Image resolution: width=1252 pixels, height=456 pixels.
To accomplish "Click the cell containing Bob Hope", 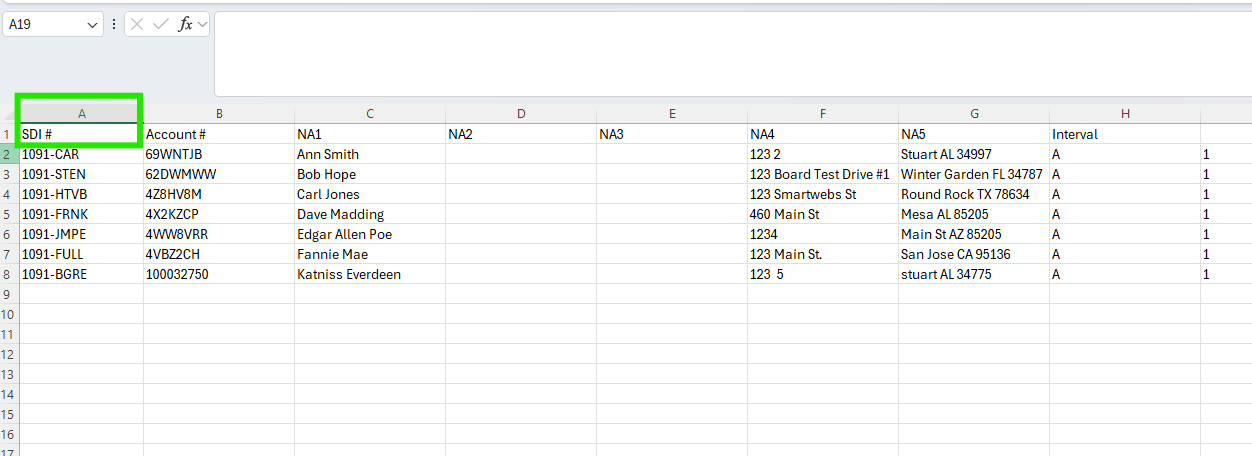I will click(369, 174).
